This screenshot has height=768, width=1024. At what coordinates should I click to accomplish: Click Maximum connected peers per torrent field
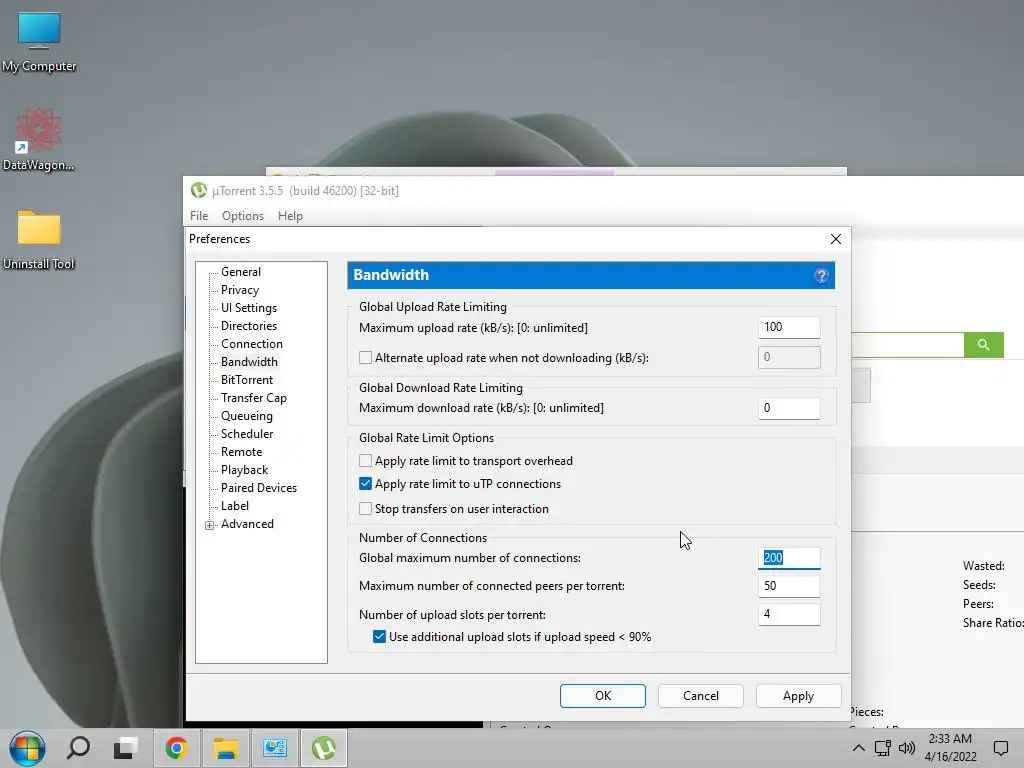(789, 586)
